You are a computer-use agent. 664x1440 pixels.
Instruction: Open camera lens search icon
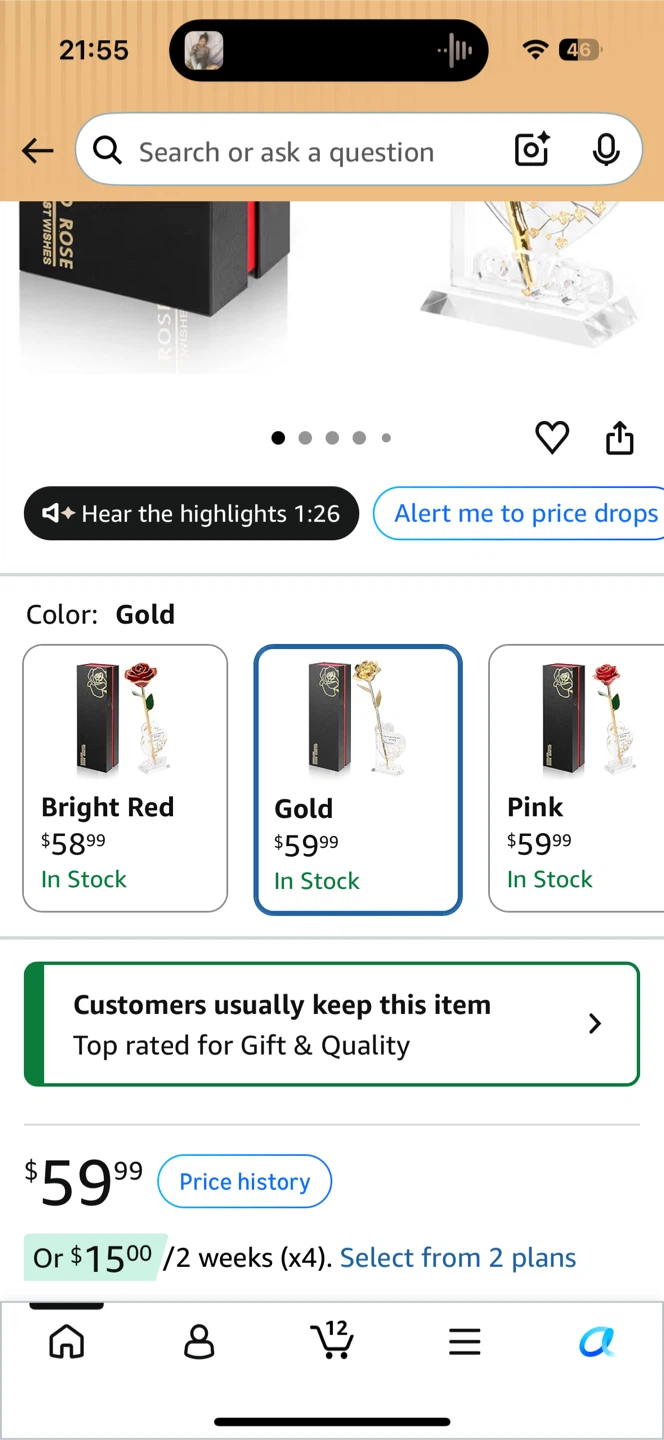tap(532, 150)
